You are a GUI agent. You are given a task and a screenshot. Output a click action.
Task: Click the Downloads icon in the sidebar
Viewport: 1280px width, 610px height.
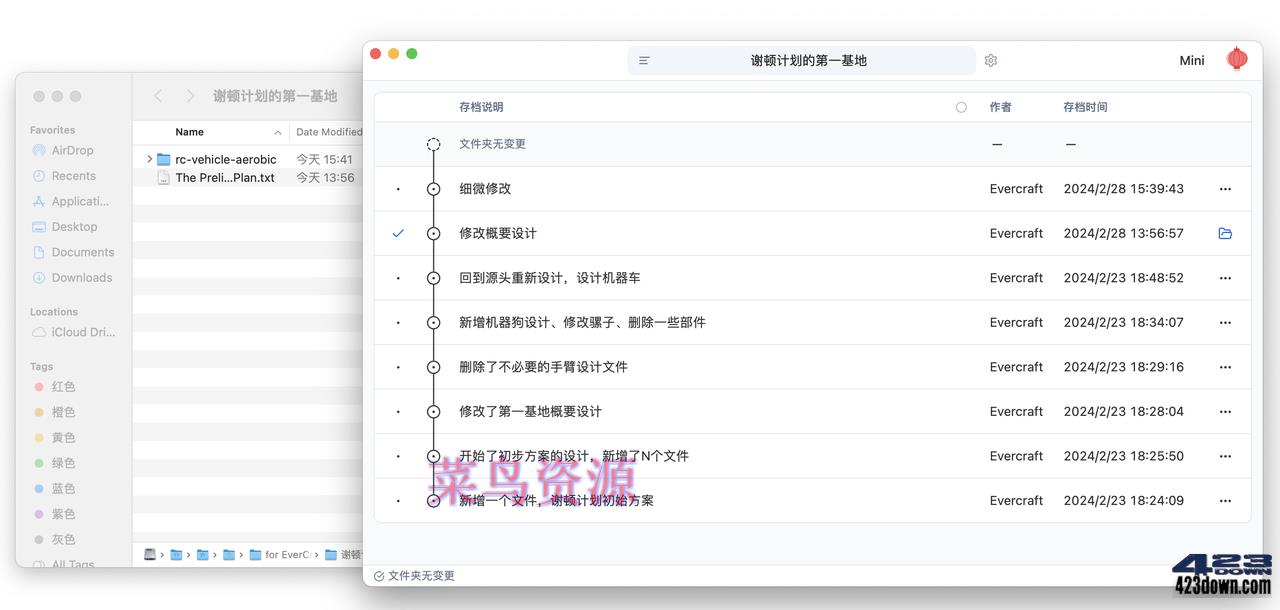(x=37, y=277)
